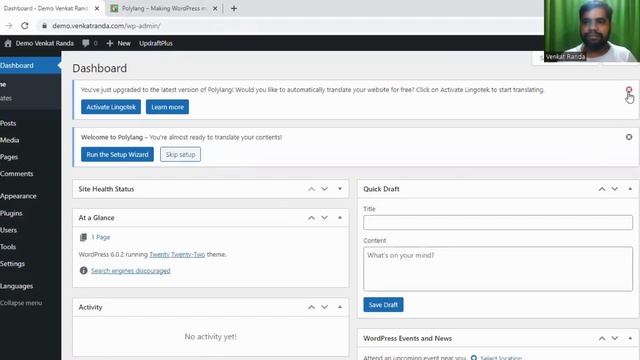
Task: Collapse the Quick Draft panel
Action: (x=630, y=189)
